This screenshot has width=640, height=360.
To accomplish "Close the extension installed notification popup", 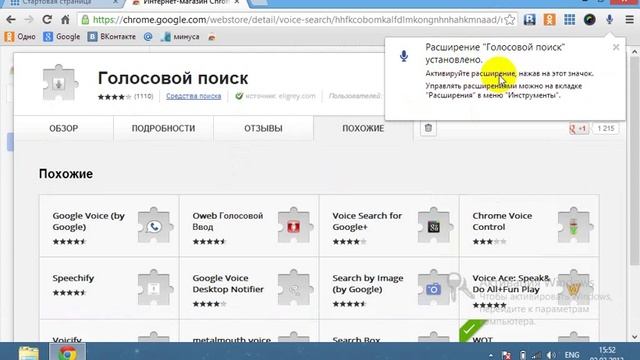I will (x=616, y=47).
